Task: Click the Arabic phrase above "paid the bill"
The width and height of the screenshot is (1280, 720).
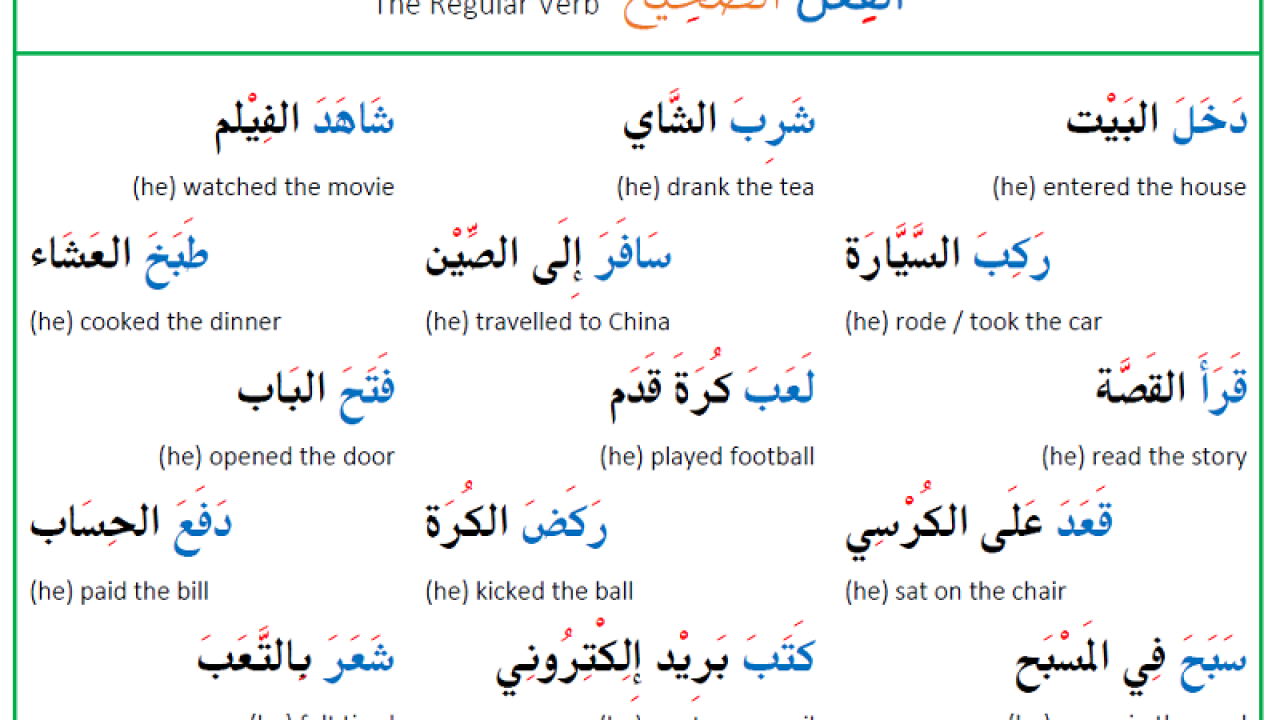Action: click(x=131, y=524)
